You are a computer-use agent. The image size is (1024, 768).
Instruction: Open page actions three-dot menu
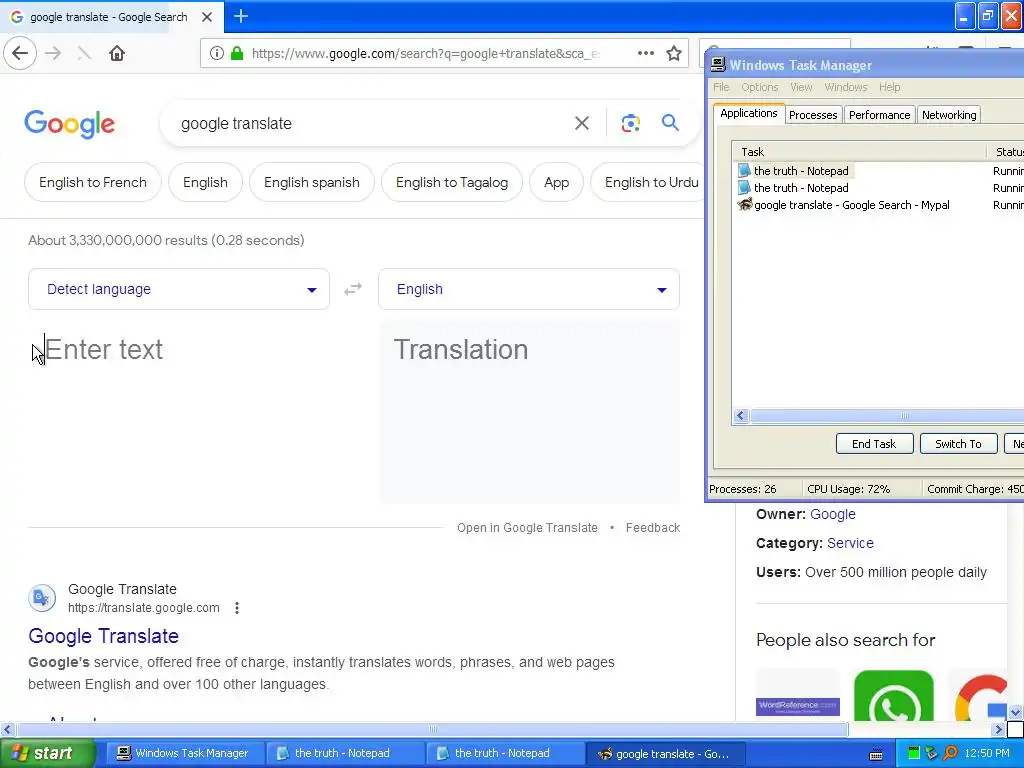pyautogui.click(x=645, y=54)
